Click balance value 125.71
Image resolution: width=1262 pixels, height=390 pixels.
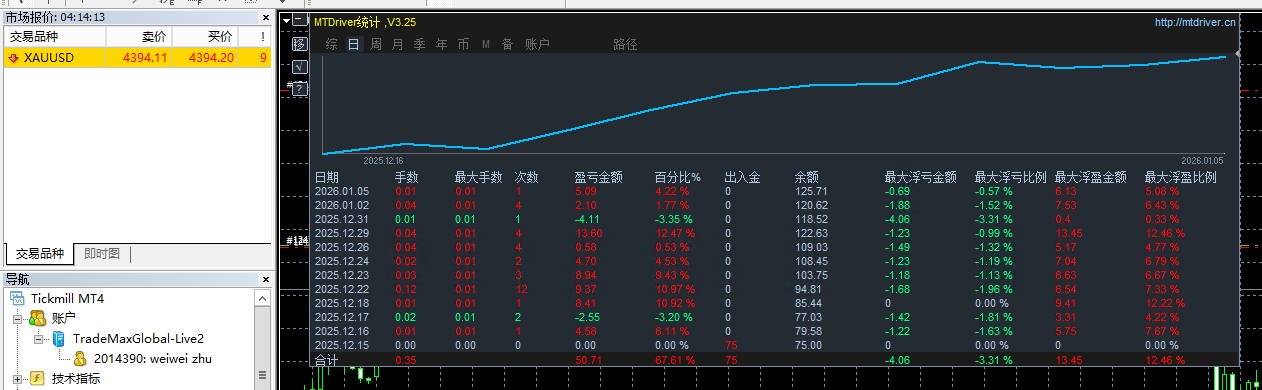click(811, 191)
